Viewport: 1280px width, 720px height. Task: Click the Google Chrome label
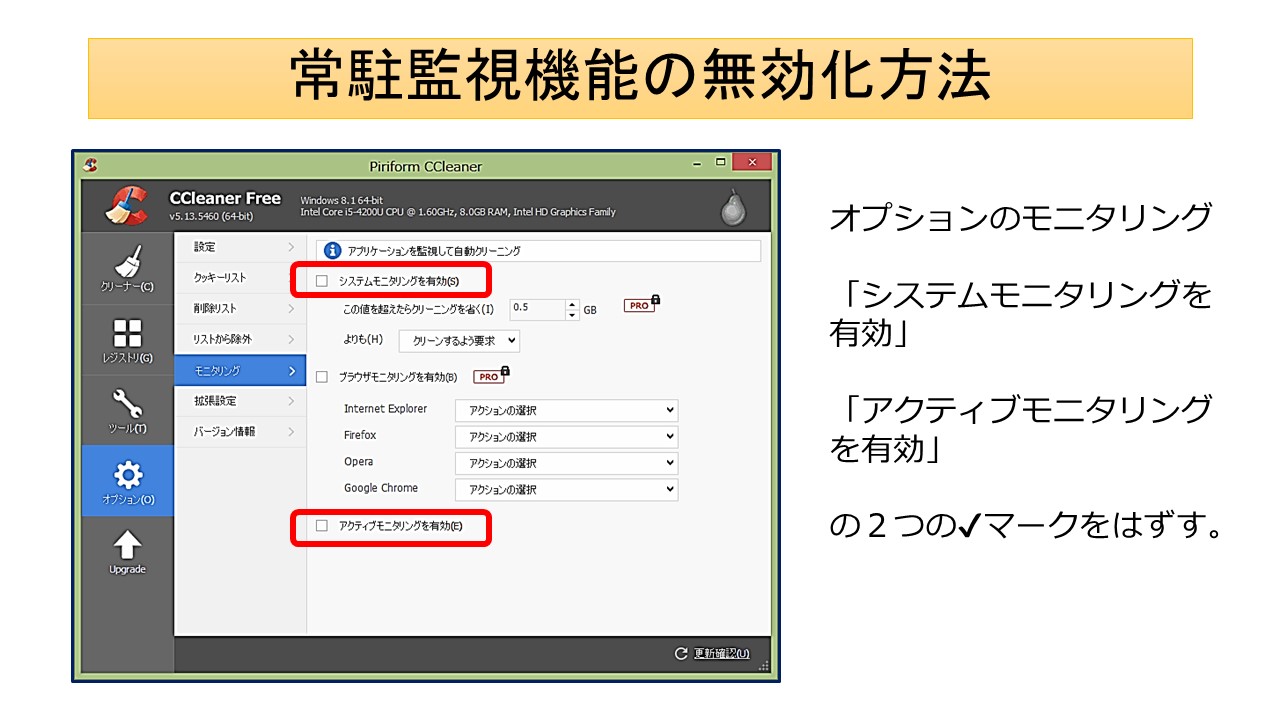point(381,488)
